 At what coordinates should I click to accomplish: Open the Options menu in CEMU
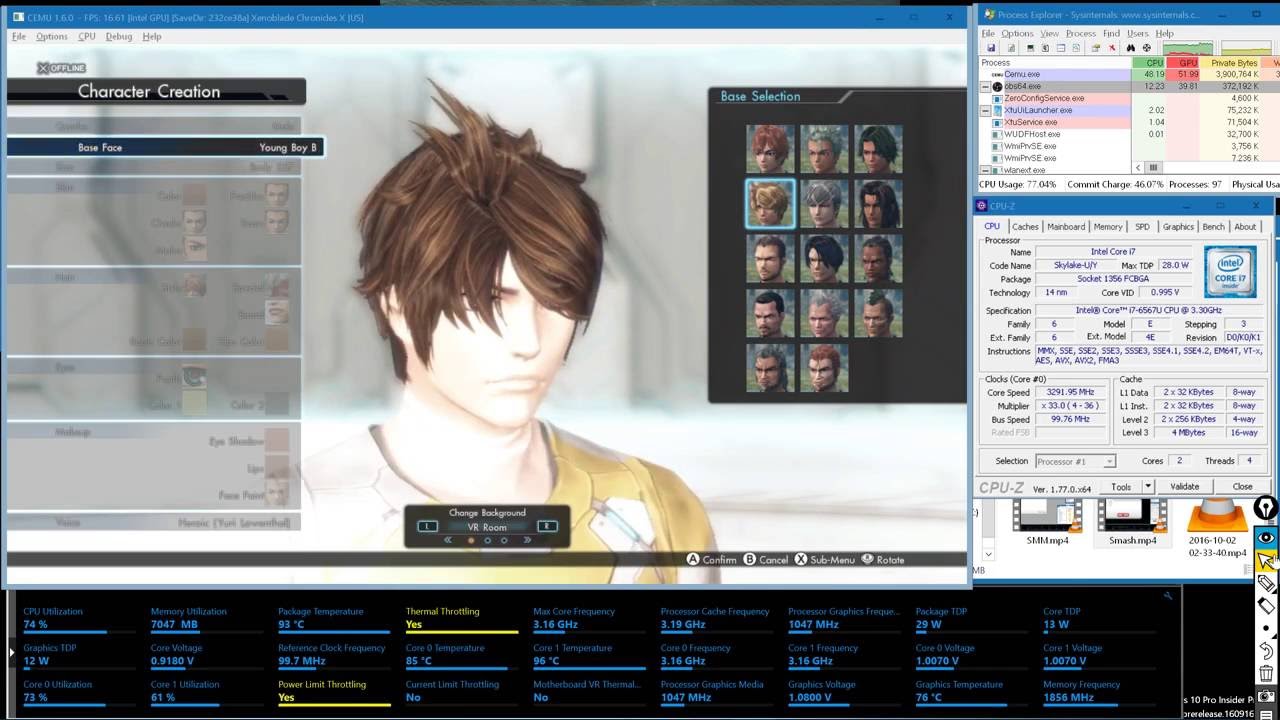[x=52, y=36]
